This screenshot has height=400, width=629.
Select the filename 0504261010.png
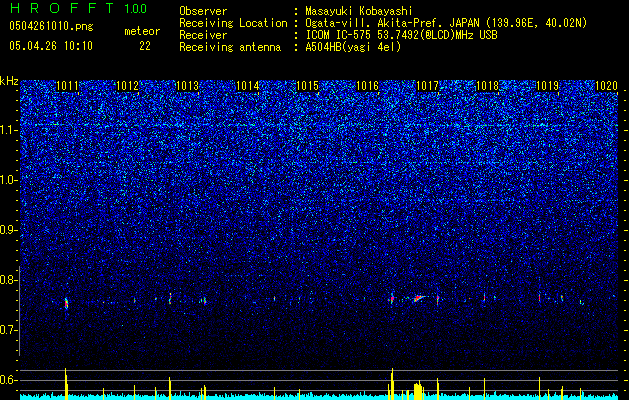(x=51, y=27)
